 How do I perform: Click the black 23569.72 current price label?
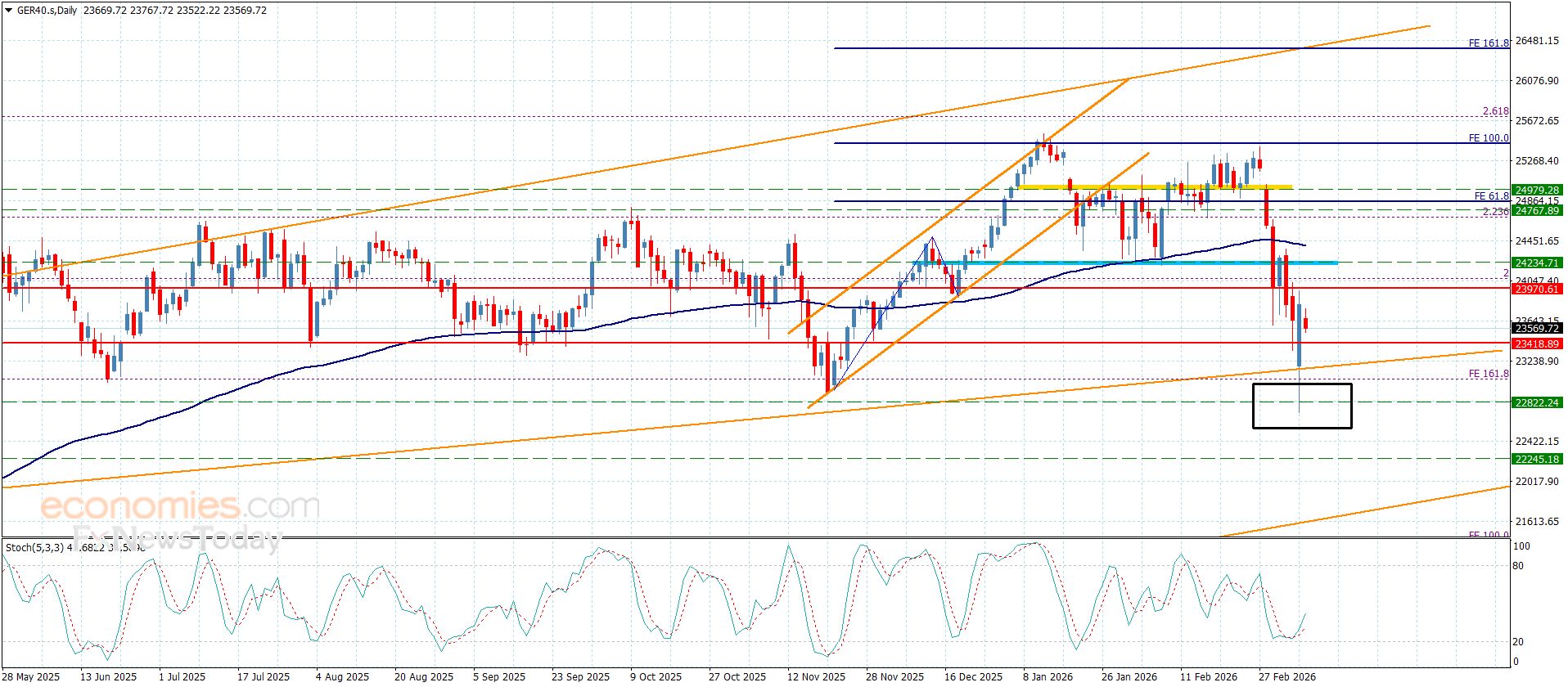1537,329
